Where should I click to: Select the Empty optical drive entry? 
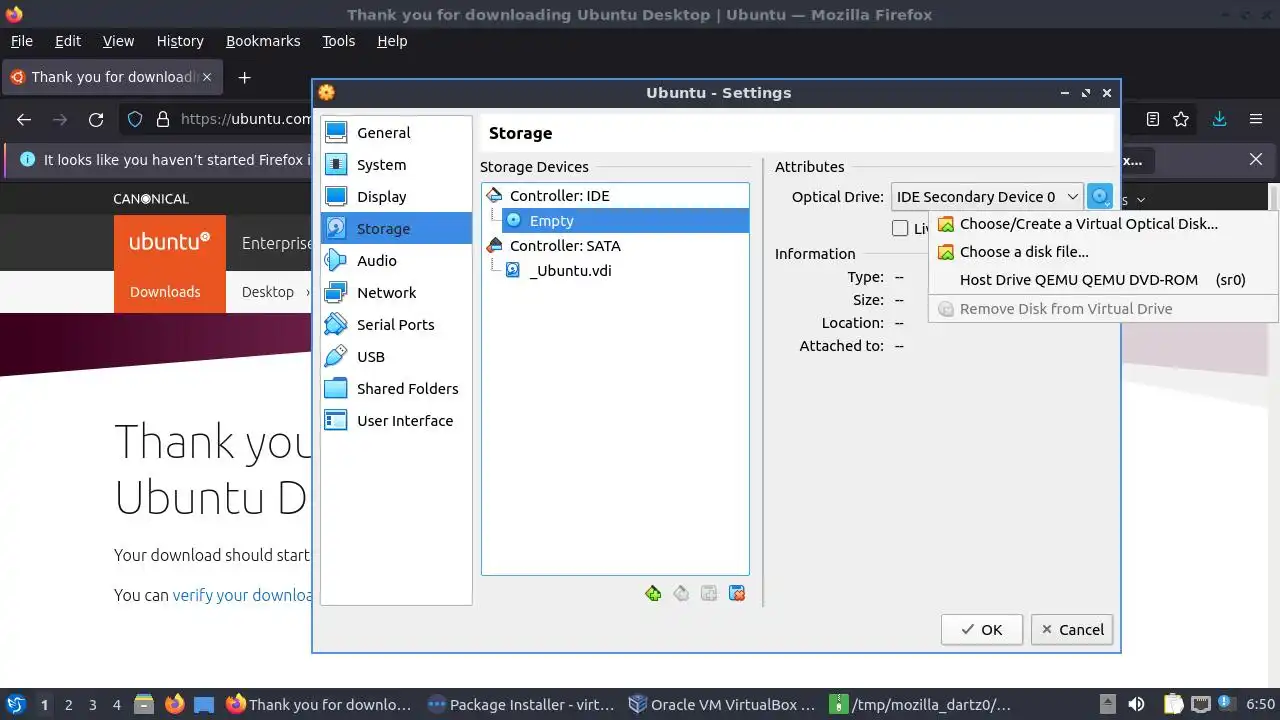(625, 221)
